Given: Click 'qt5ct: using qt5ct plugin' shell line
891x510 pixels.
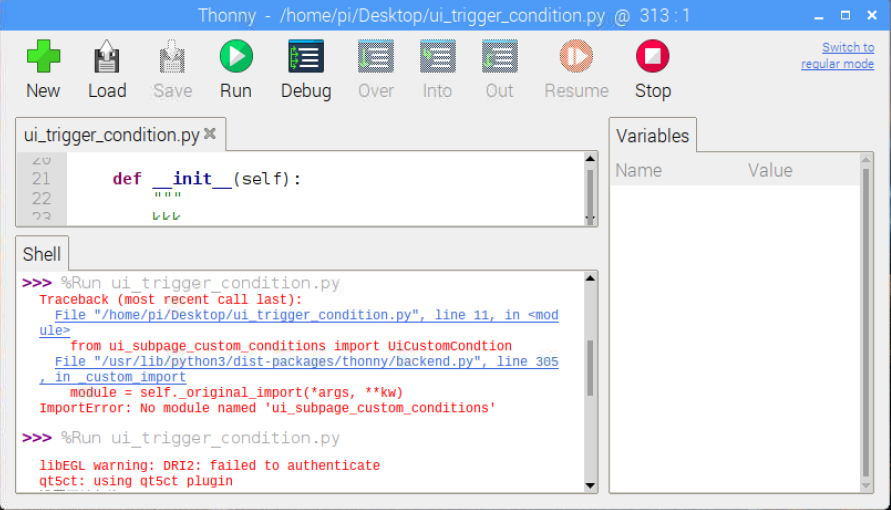Looking at the screenshot, I should coord(136,481).
